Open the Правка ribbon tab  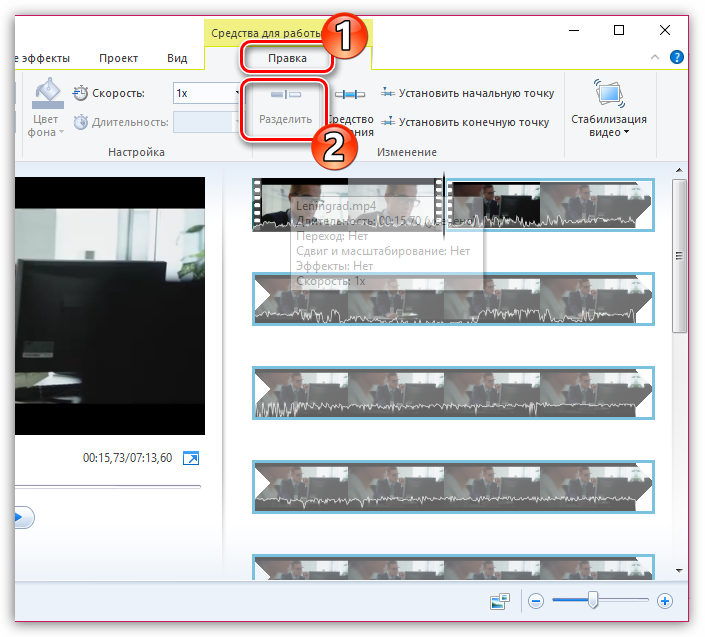click(x=287, y=58)
